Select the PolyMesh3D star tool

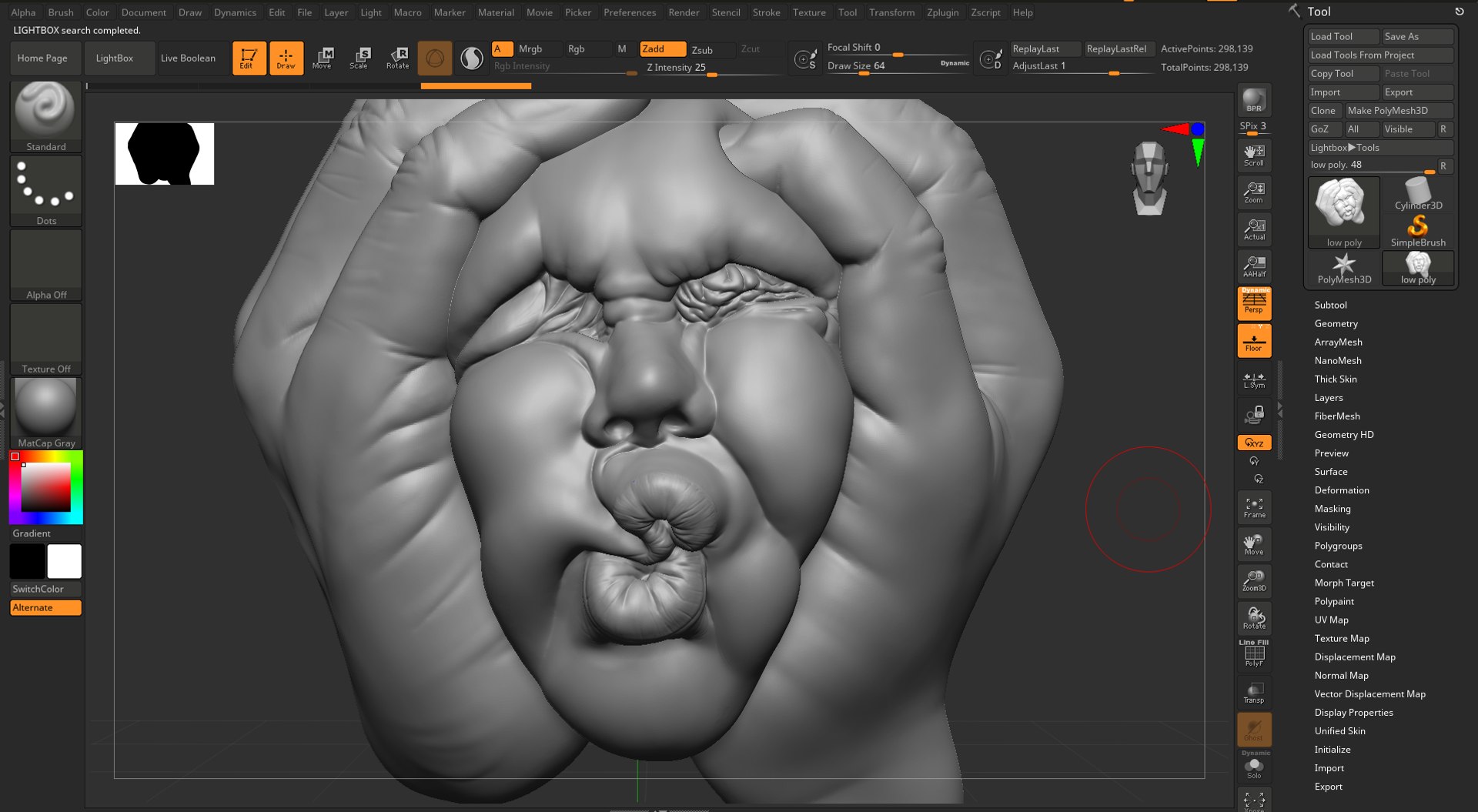click(x=1344, y=269)
